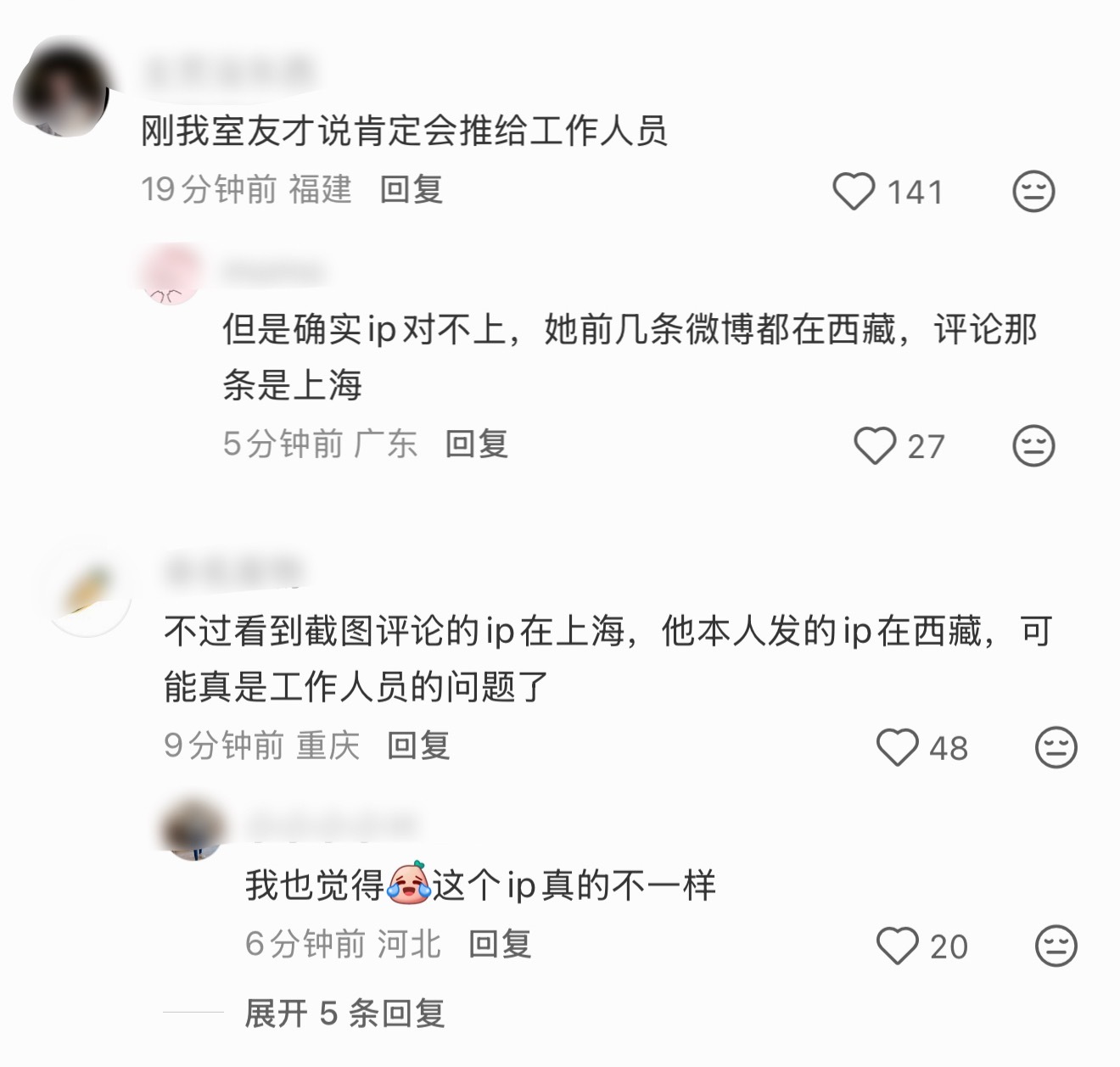This screenshot has width=1120, height=1067.
Task: Dislike the Guangdong reply via face icon
Action: pyautogui.click(x=1033, y=446)
